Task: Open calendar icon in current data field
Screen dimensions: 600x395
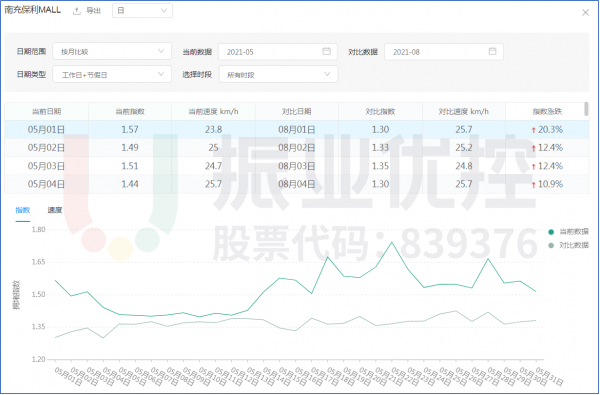Action: point(326,51)
